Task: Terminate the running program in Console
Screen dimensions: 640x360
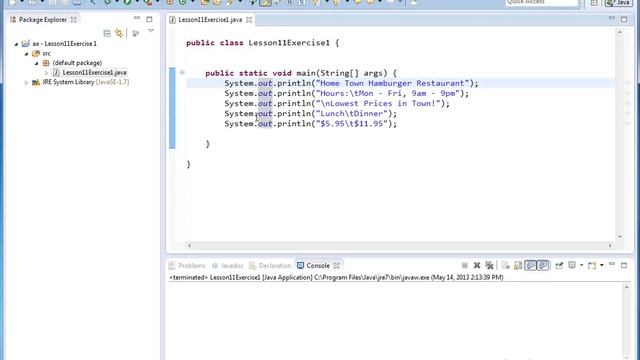Action: pos(464,266)
